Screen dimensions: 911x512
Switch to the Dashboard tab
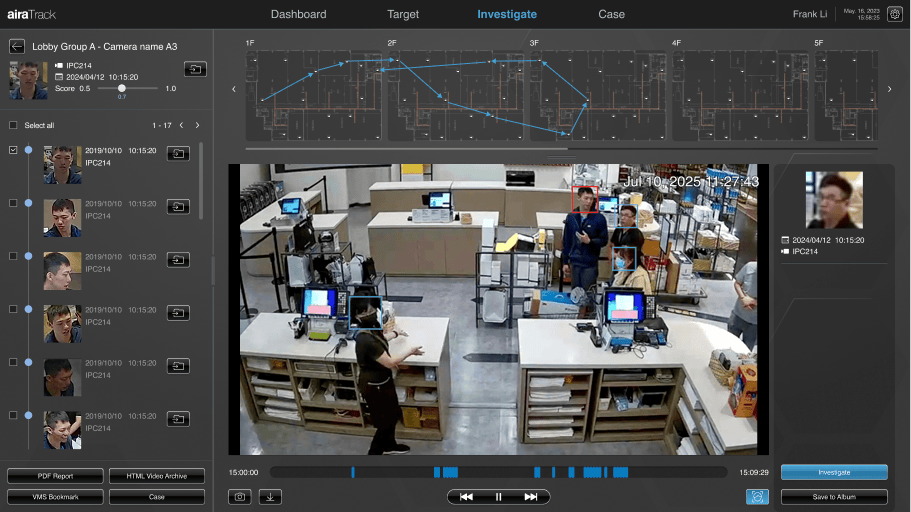tap(298, 14)
